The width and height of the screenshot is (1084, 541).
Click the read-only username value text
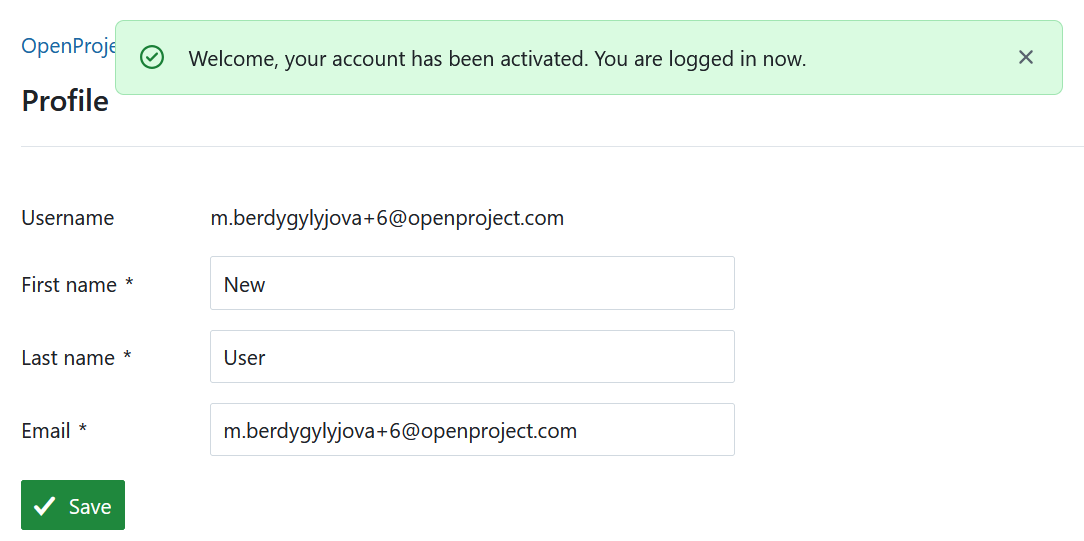(x=387, y=218)
